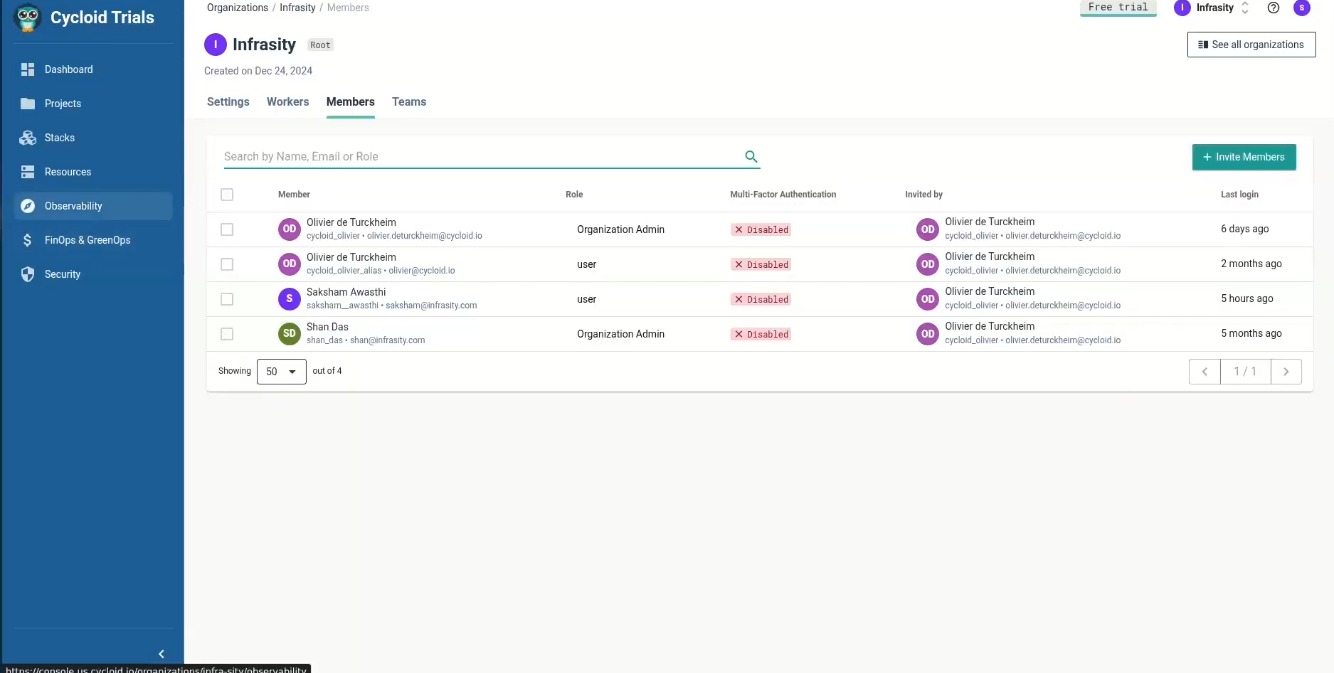This screenshot has height=673, width=1334.
Task: Go to next page of members
Action: click(1286, 372)
